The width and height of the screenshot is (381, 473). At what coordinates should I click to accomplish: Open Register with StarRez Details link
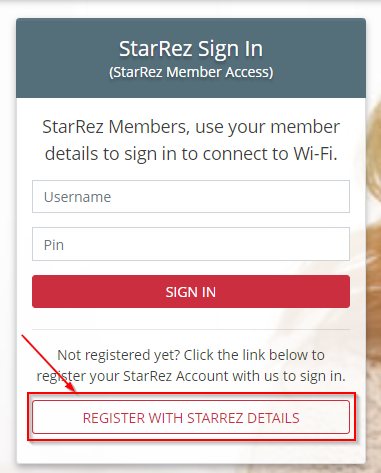click(x=191, y=417)
